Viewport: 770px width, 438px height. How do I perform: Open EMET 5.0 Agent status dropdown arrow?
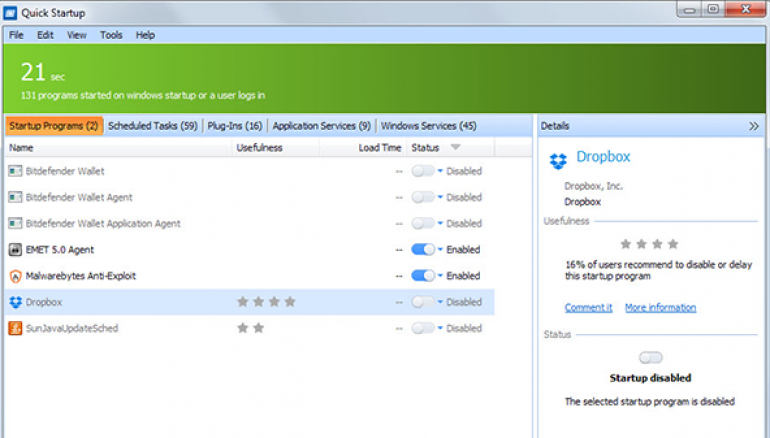[x=440, y=249]
